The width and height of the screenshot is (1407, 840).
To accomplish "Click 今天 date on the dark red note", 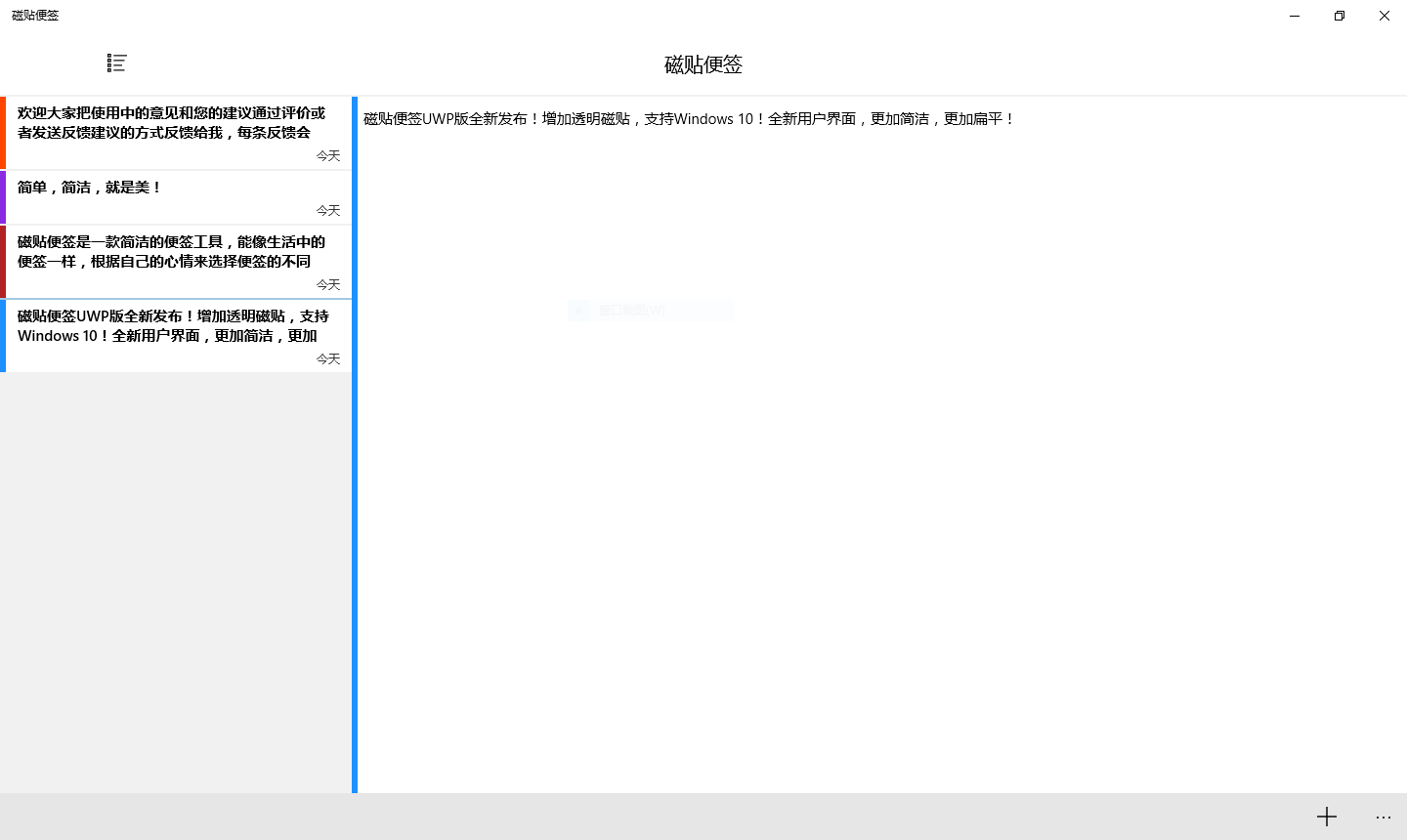I will 328,284.
